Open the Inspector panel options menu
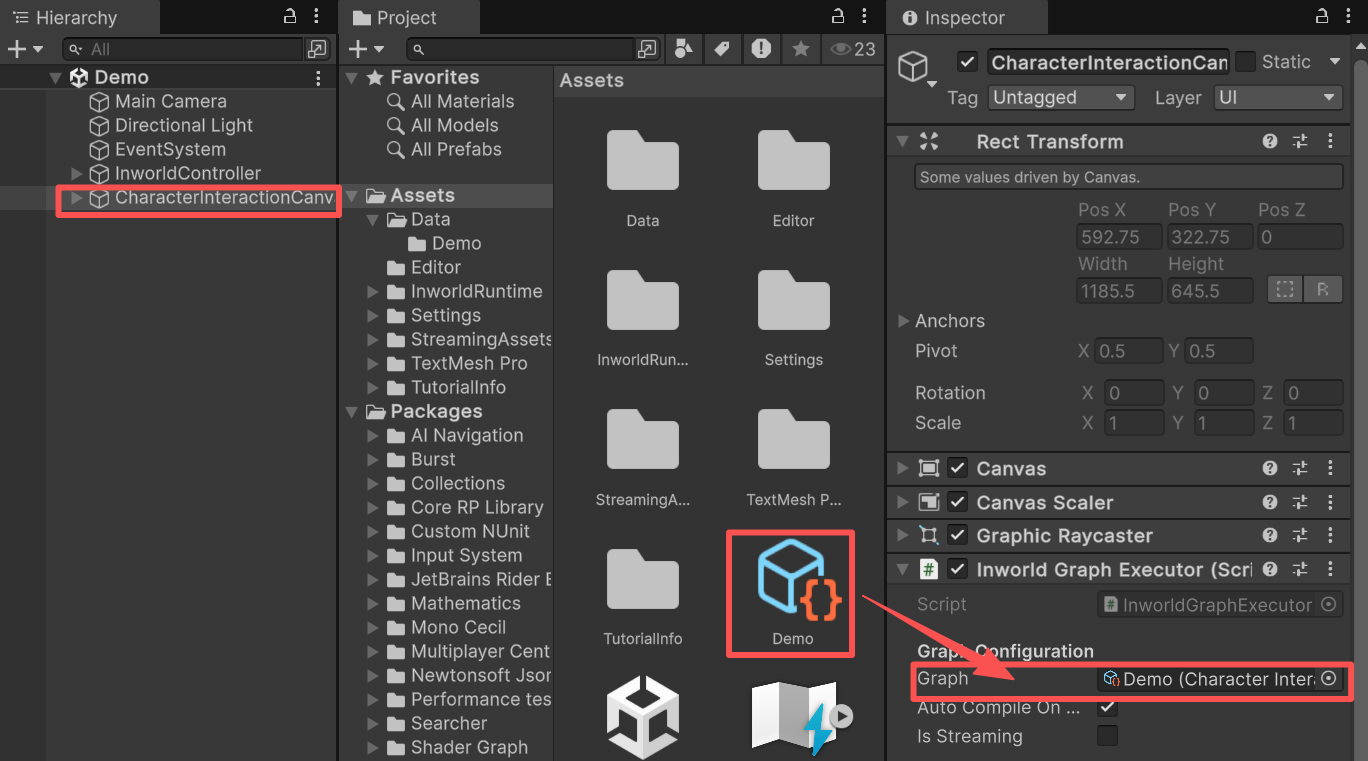Image resolution: width=1368 pixels, height=761 pixels. tap(1348, 17)
